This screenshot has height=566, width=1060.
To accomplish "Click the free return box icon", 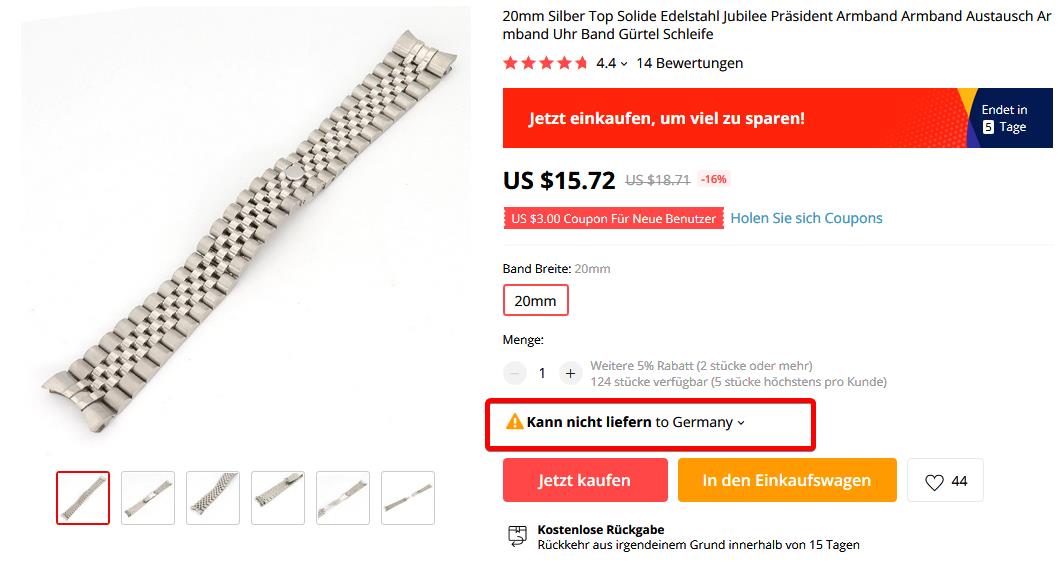I will click(x=517, y=536).
